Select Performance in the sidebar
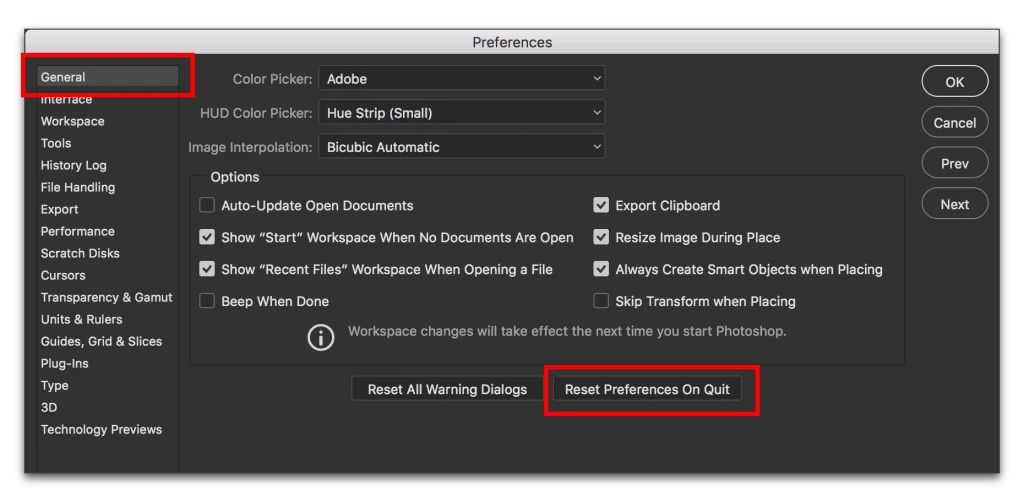Viewport: 1024px width, 502px height. tap(77, 231)
